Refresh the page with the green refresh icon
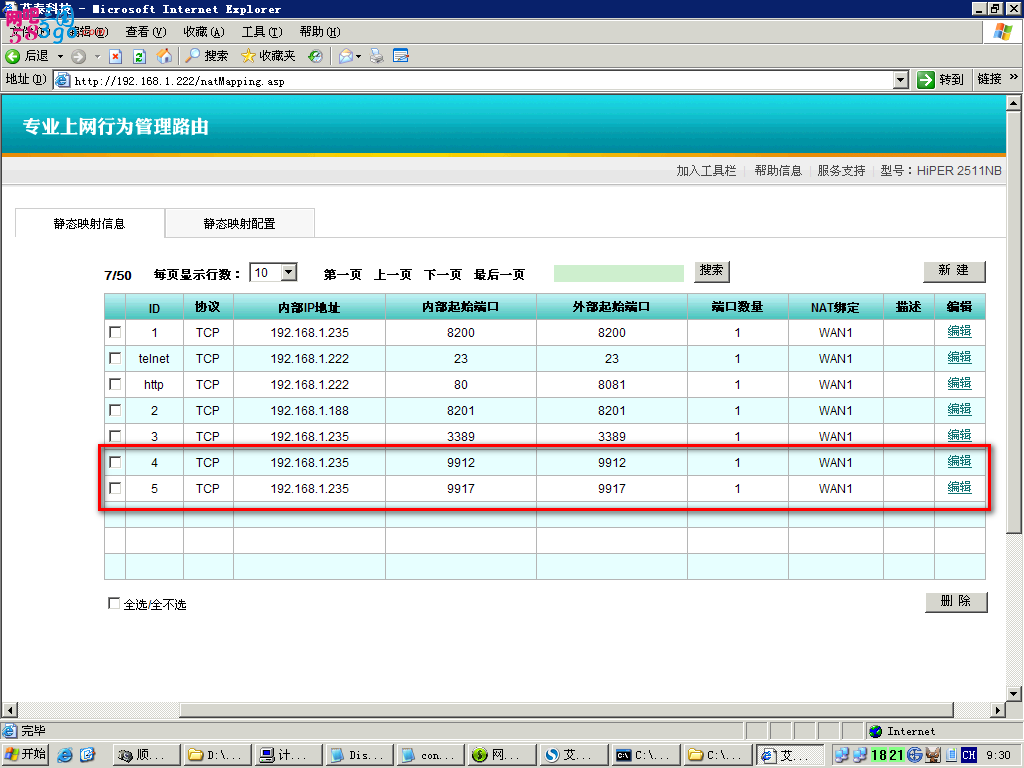 (x=139, y=56)
